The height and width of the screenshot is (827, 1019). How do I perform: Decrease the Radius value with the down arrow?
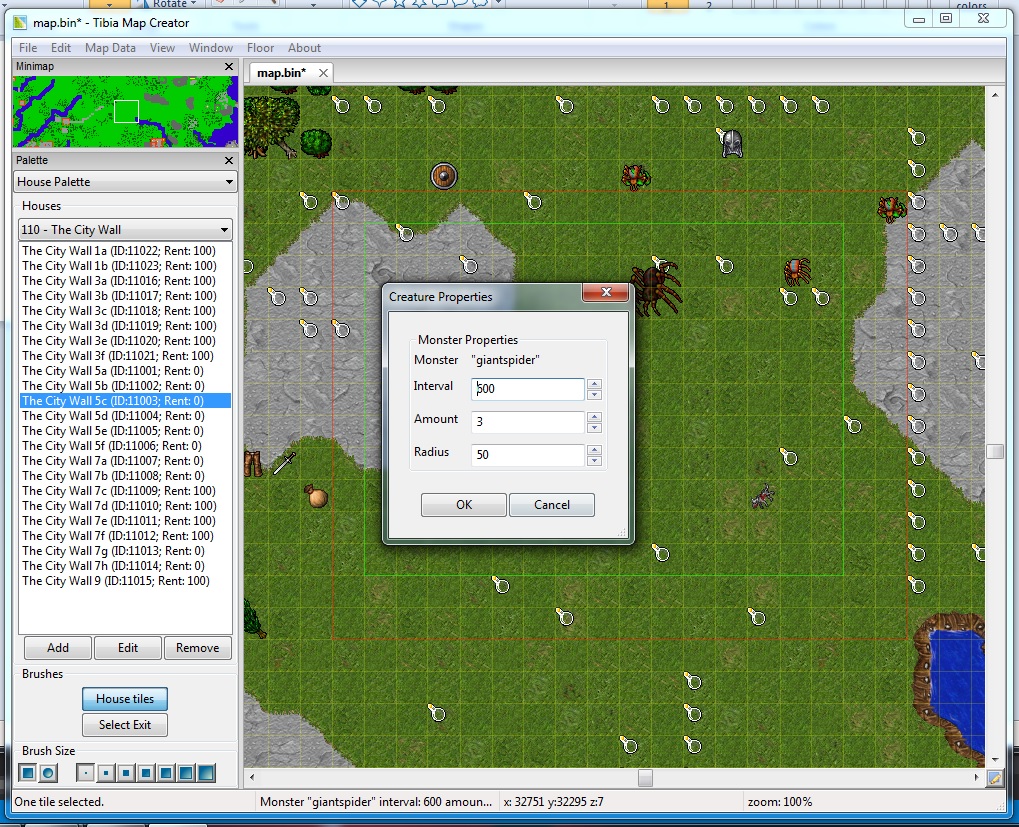594,461
